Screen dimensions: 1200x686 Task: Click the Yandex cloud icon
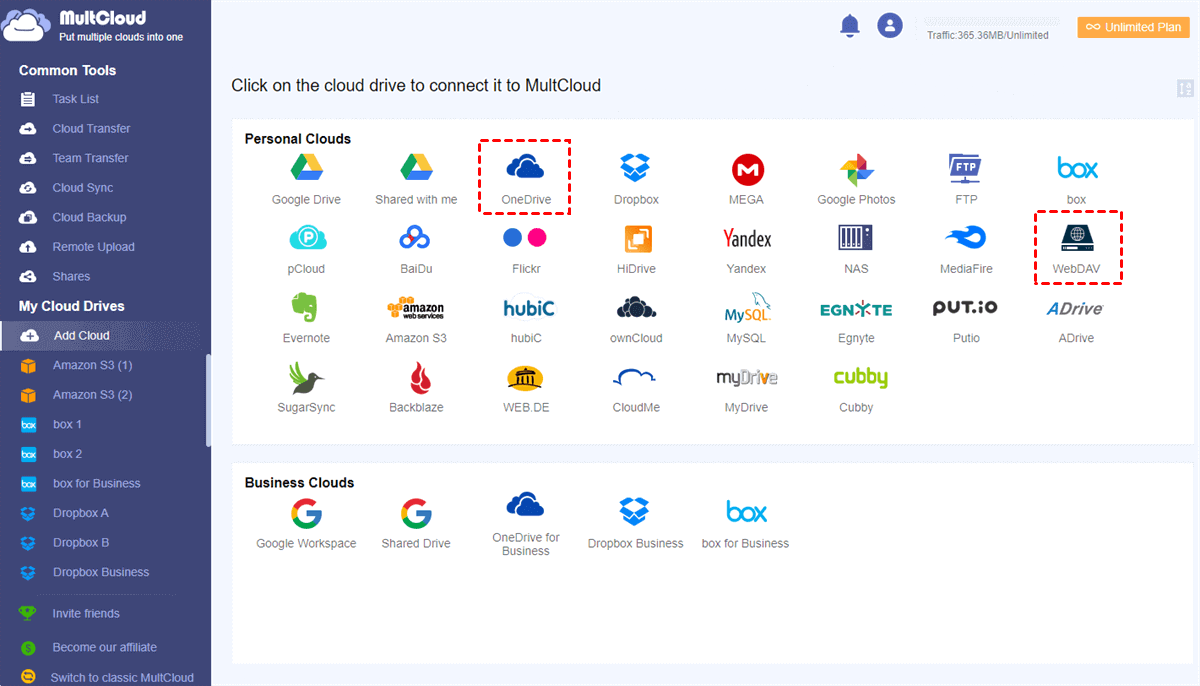[x=746, y=238]
